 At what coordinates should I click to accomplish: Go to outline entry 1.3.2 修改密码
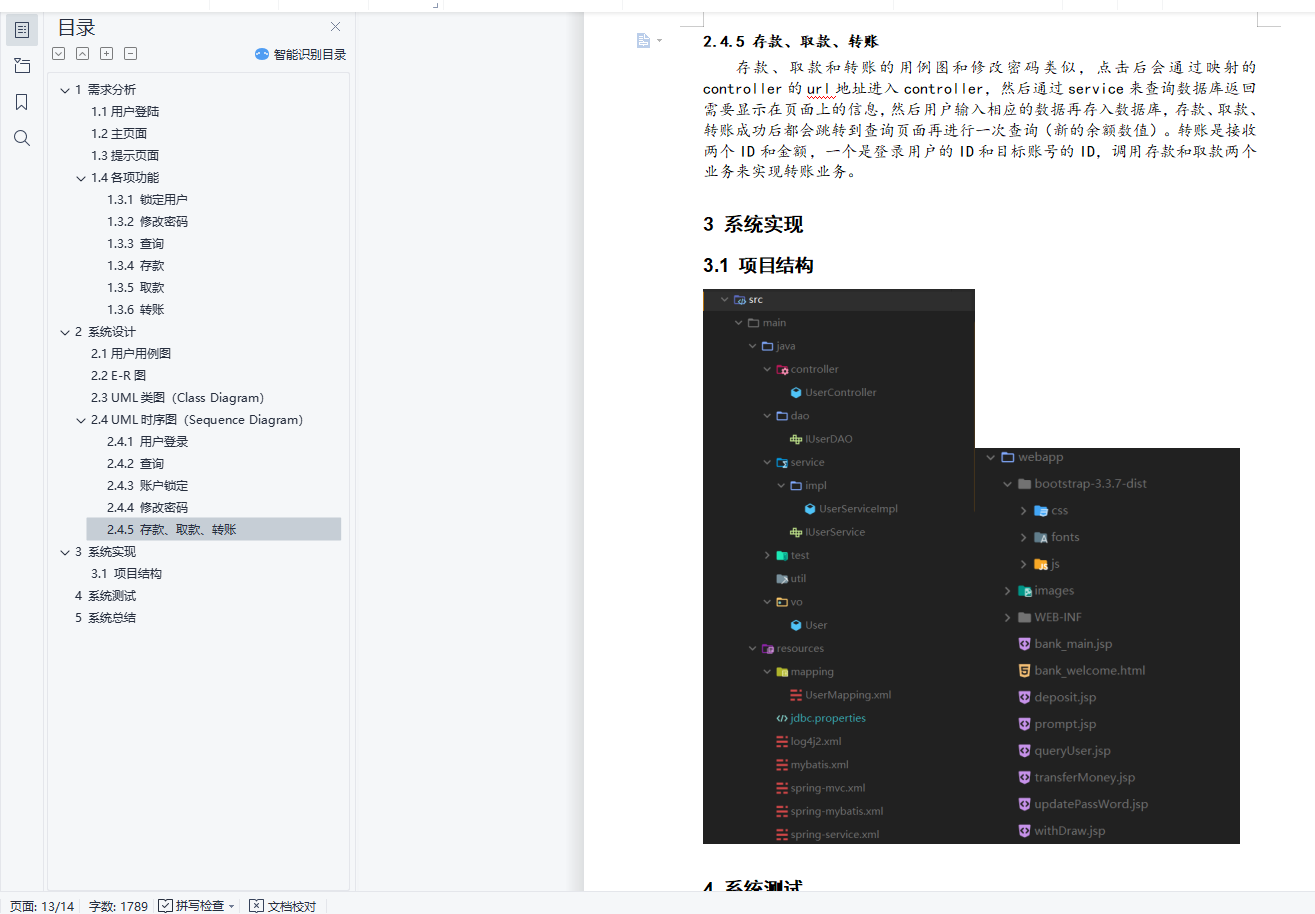pos(147,221)
